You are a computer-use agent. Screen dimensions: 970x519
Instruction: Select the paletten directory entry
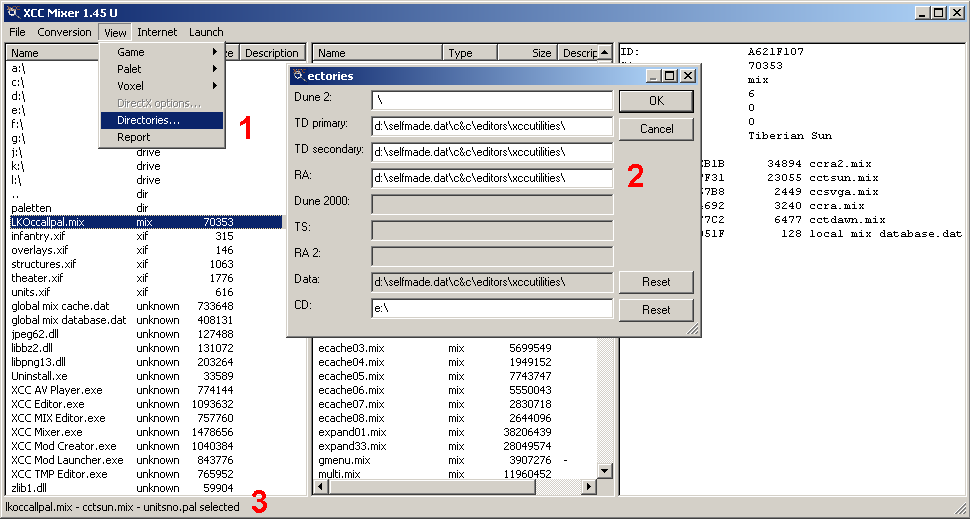(x=31, y=208)
